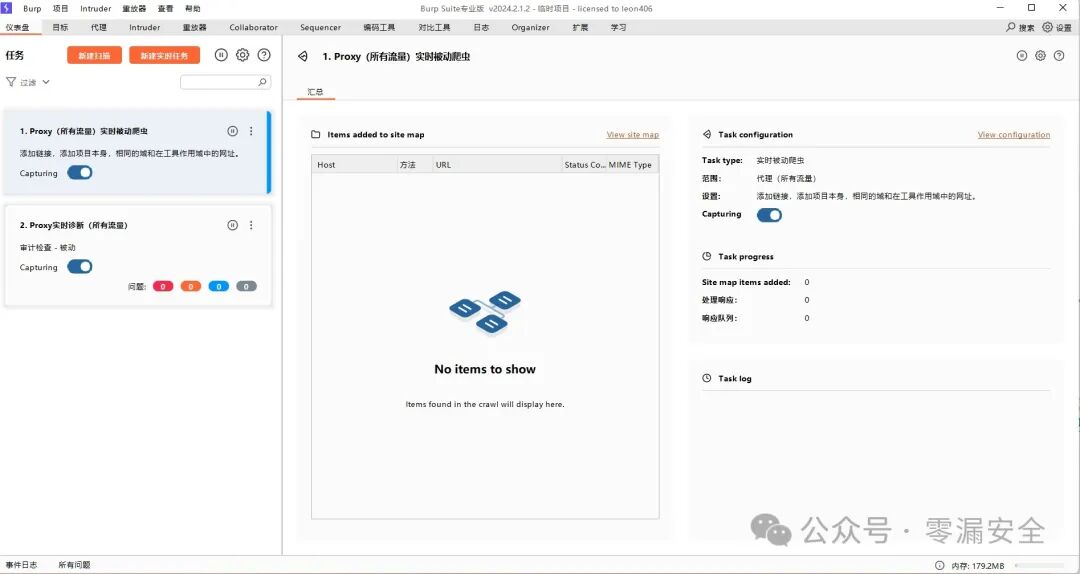Open more options for task 2
Image resolution: width=1080 pixels, height=574 pixels.
point(251,225)
